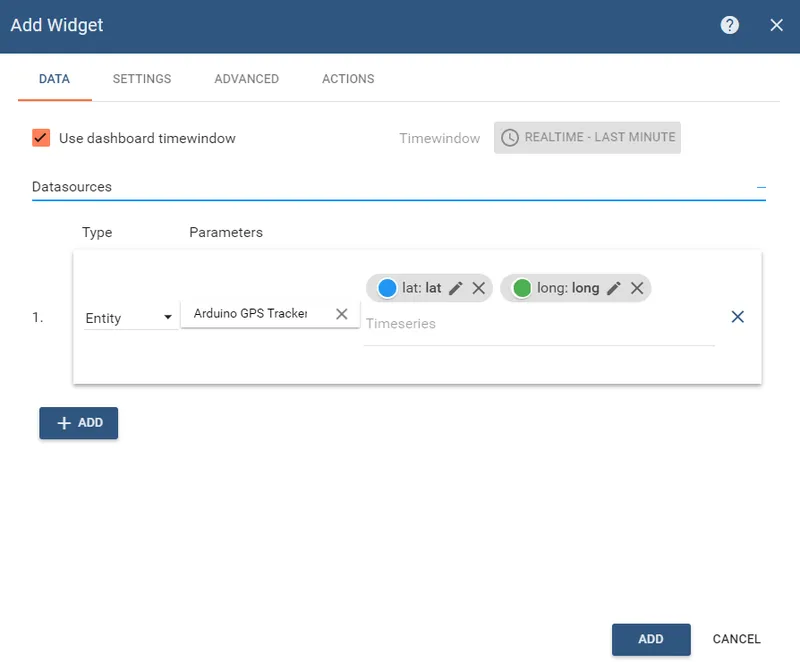The image size is (800, 662).
Task: Switch to the Advanced tab
Action: point(246,79)
